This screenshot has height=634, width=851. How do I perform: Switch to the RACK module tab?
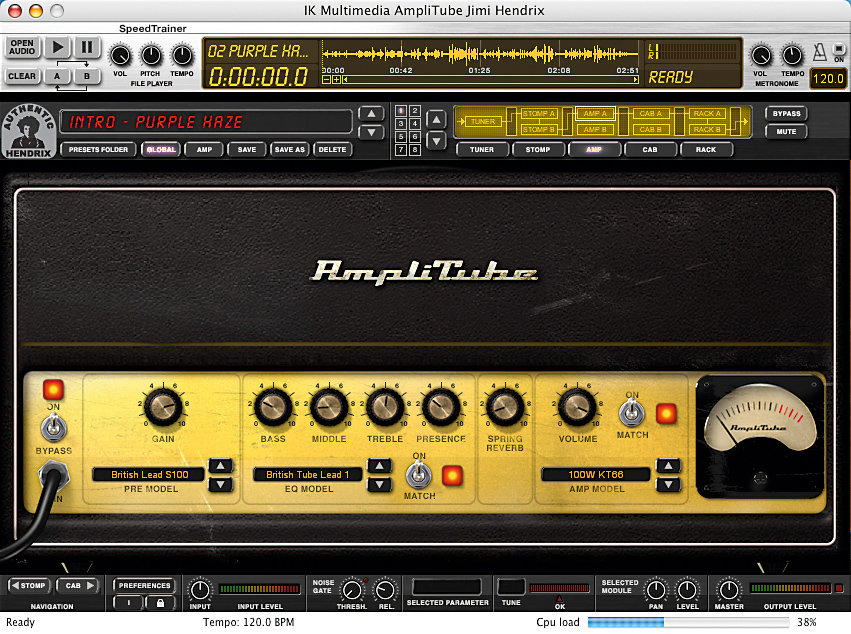pyautogui.click(x=706, y=149)
